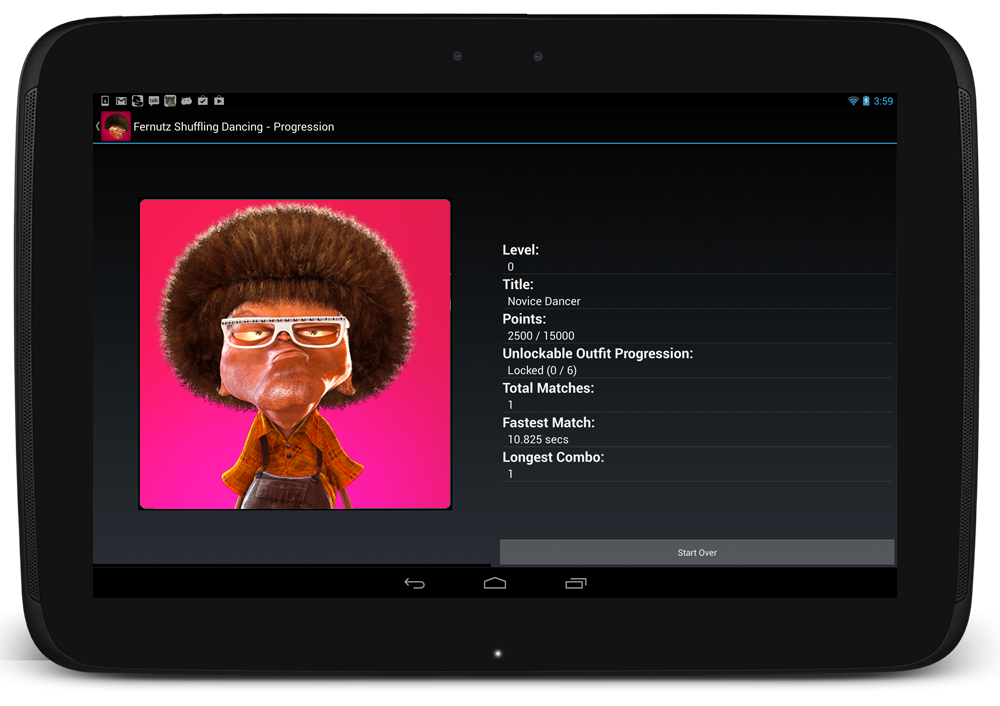
Task: Tap the 'Title:' label
Action: coord(518,284)
